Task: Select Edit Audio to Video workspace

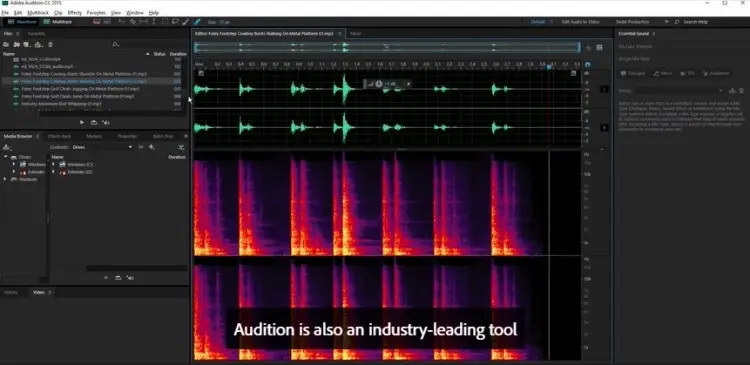Action: (580, 22)
